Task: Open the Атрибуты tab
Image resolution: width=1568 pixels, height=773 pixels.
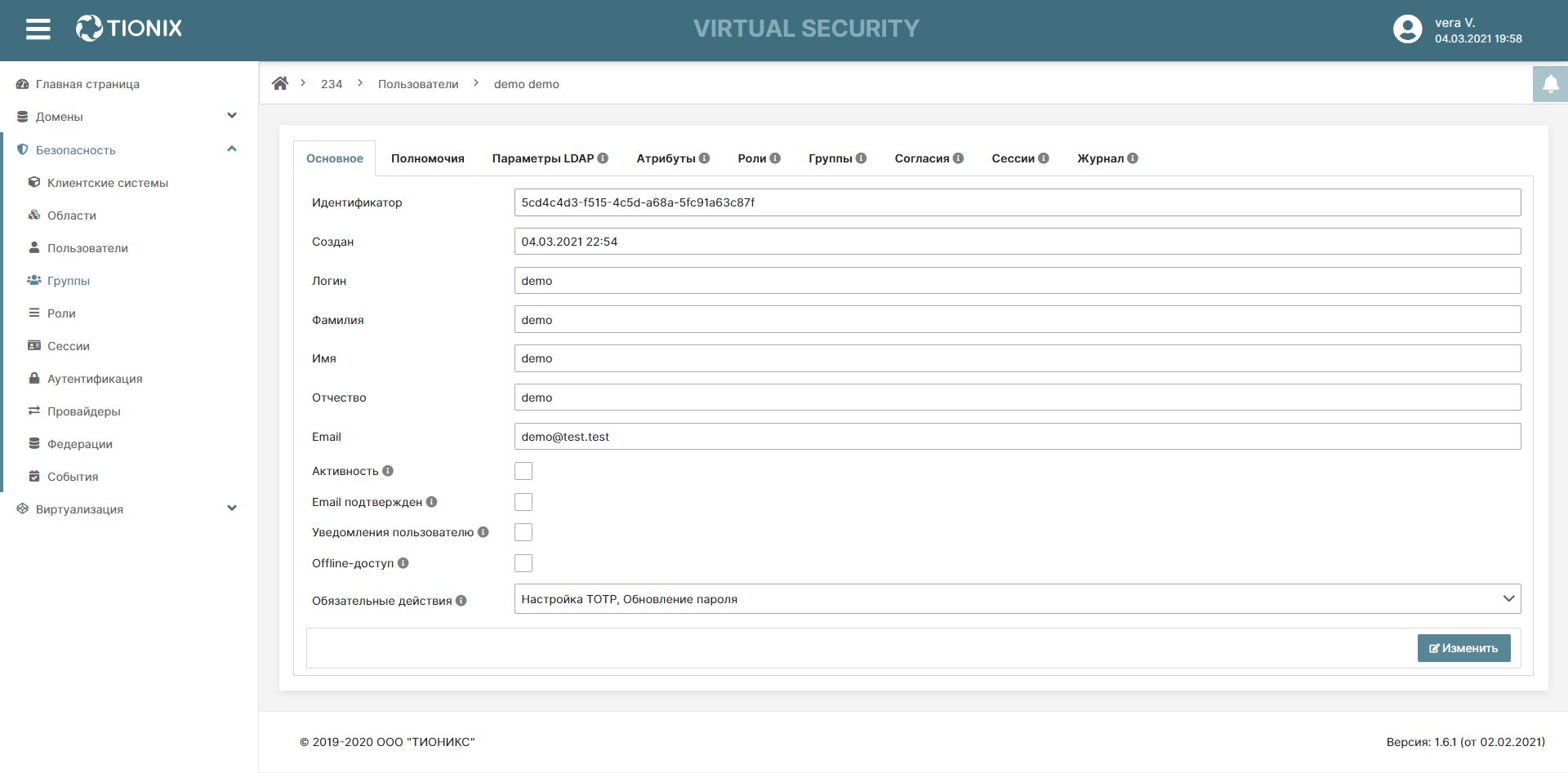Action: 673,158
